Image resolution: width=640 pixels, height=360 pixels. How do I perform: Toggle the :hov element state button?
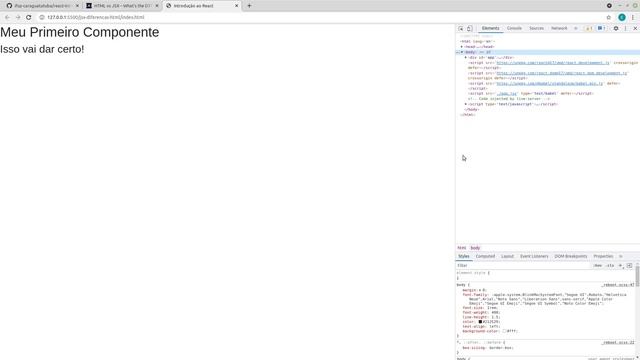(x=598, y=266)
